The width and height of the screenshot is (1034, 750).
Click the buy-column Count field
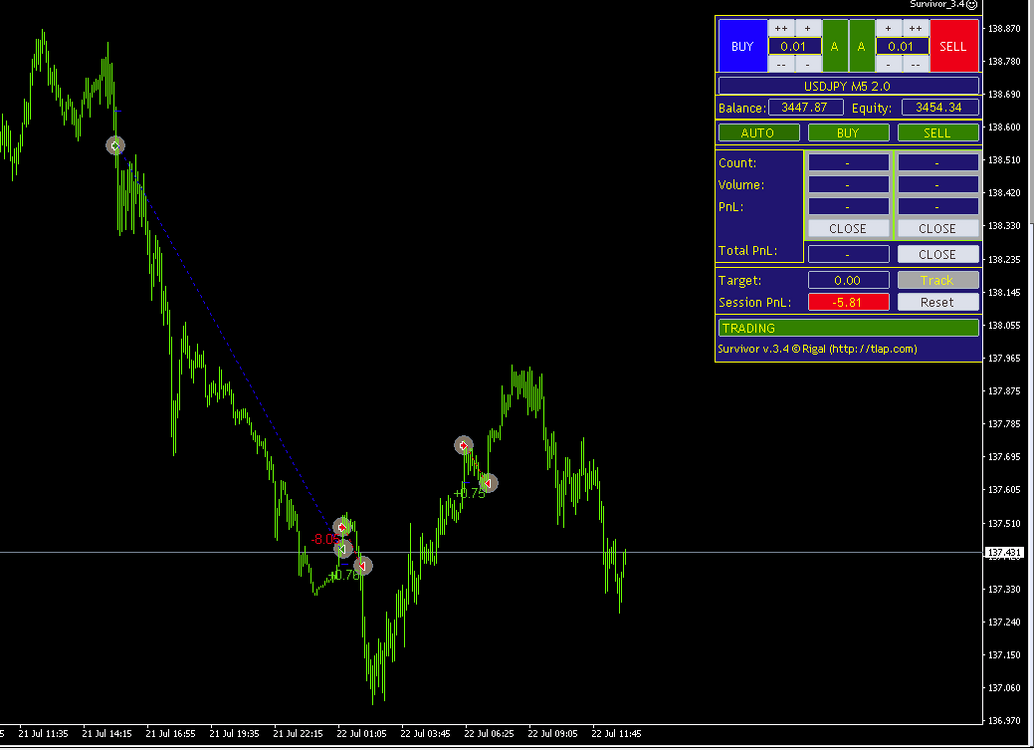pyautogui.click(x=848, y=162)
